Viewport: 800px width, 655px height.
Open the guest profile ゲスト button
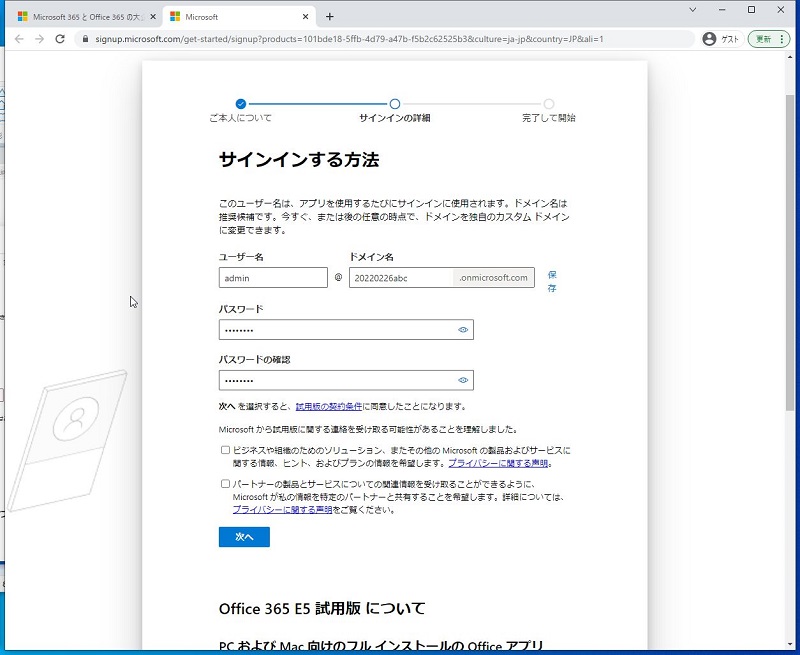721,39
